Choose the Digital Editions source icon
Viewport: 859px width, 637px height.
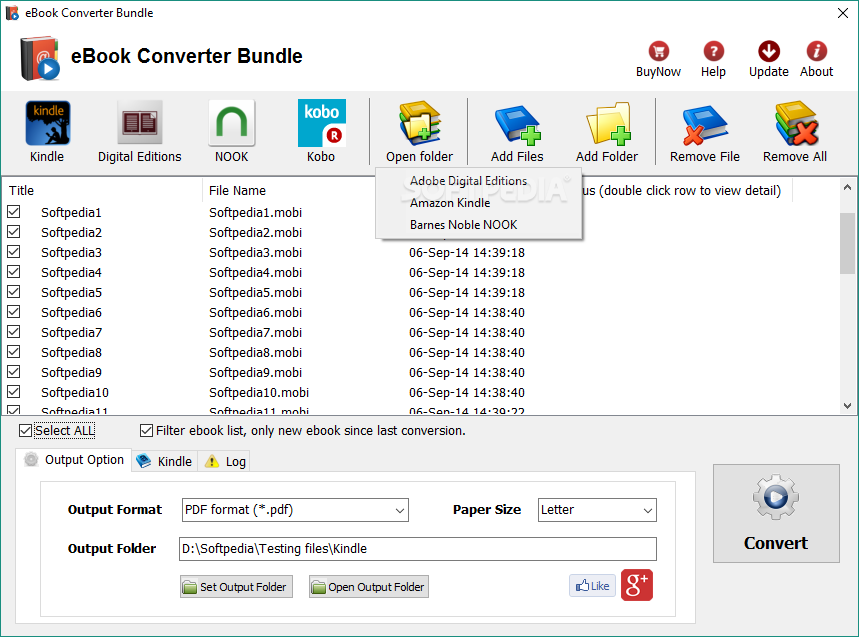140,122
